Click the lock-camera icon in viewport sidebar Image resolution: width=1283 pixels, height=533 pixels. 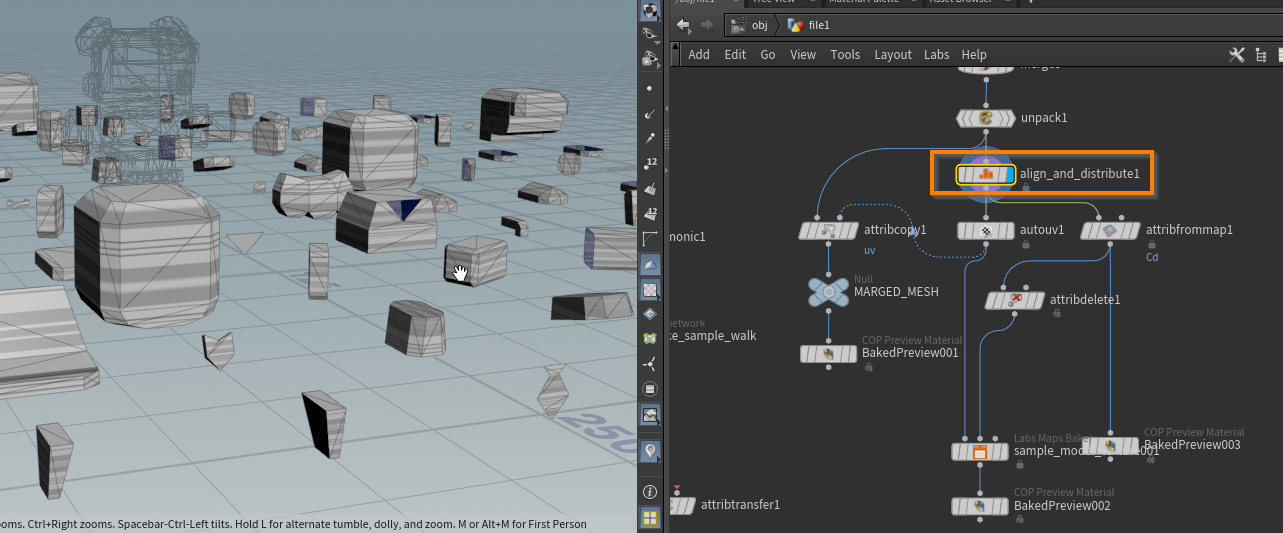pos(650,60)
